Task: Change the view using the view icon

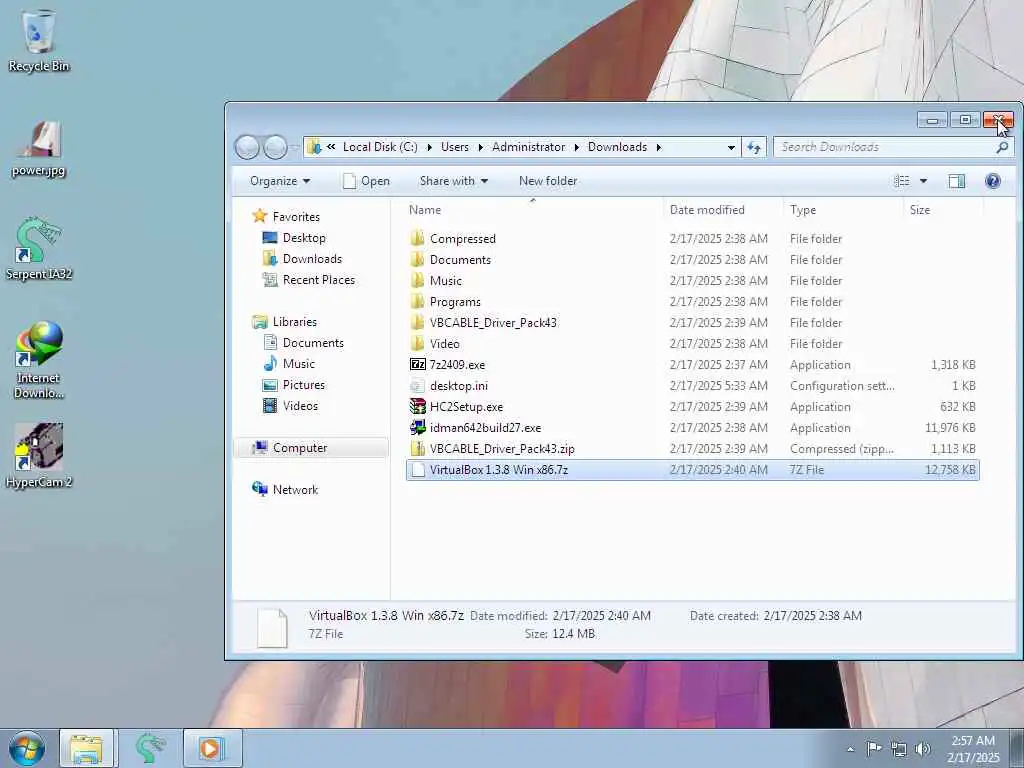Action: point(901,181)
